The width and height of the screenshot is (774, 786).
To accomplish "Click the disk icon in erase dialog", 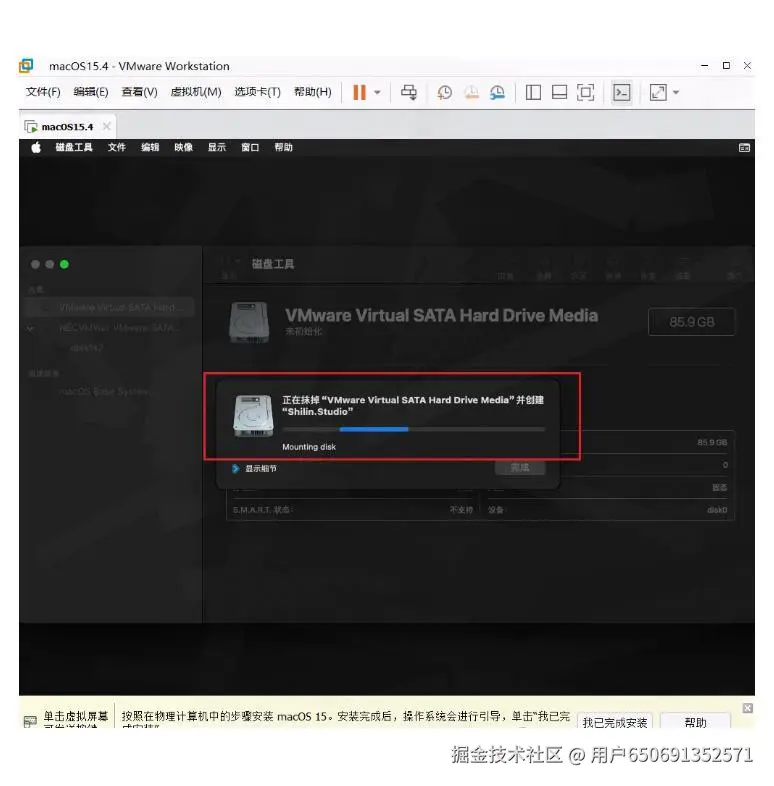I will tap(253, 416).
